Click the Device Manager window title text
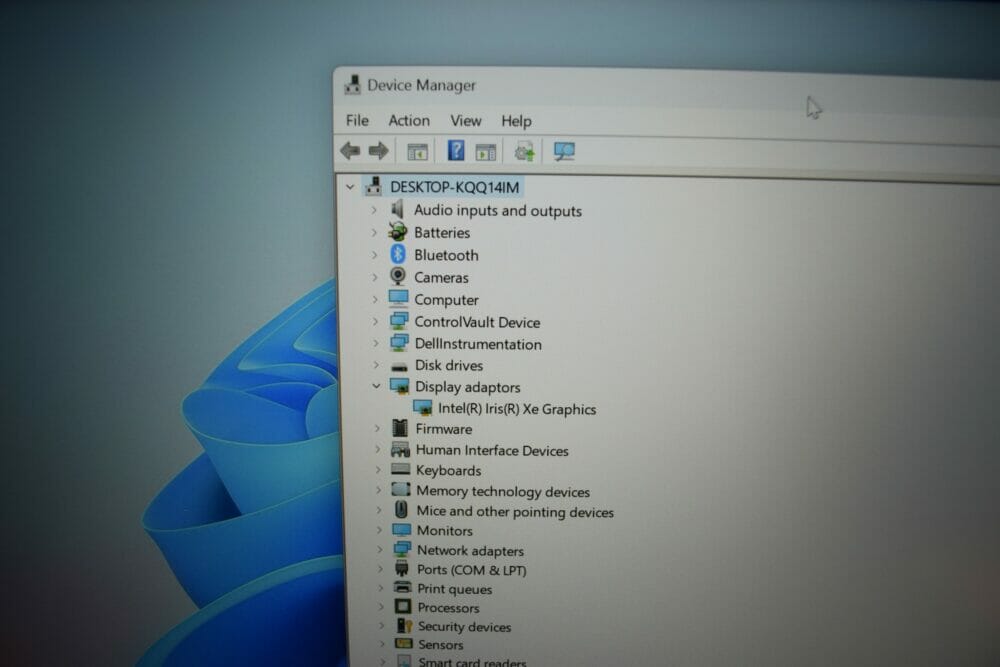The height and width of the screenshot is (667, 1000). (422, 85)
